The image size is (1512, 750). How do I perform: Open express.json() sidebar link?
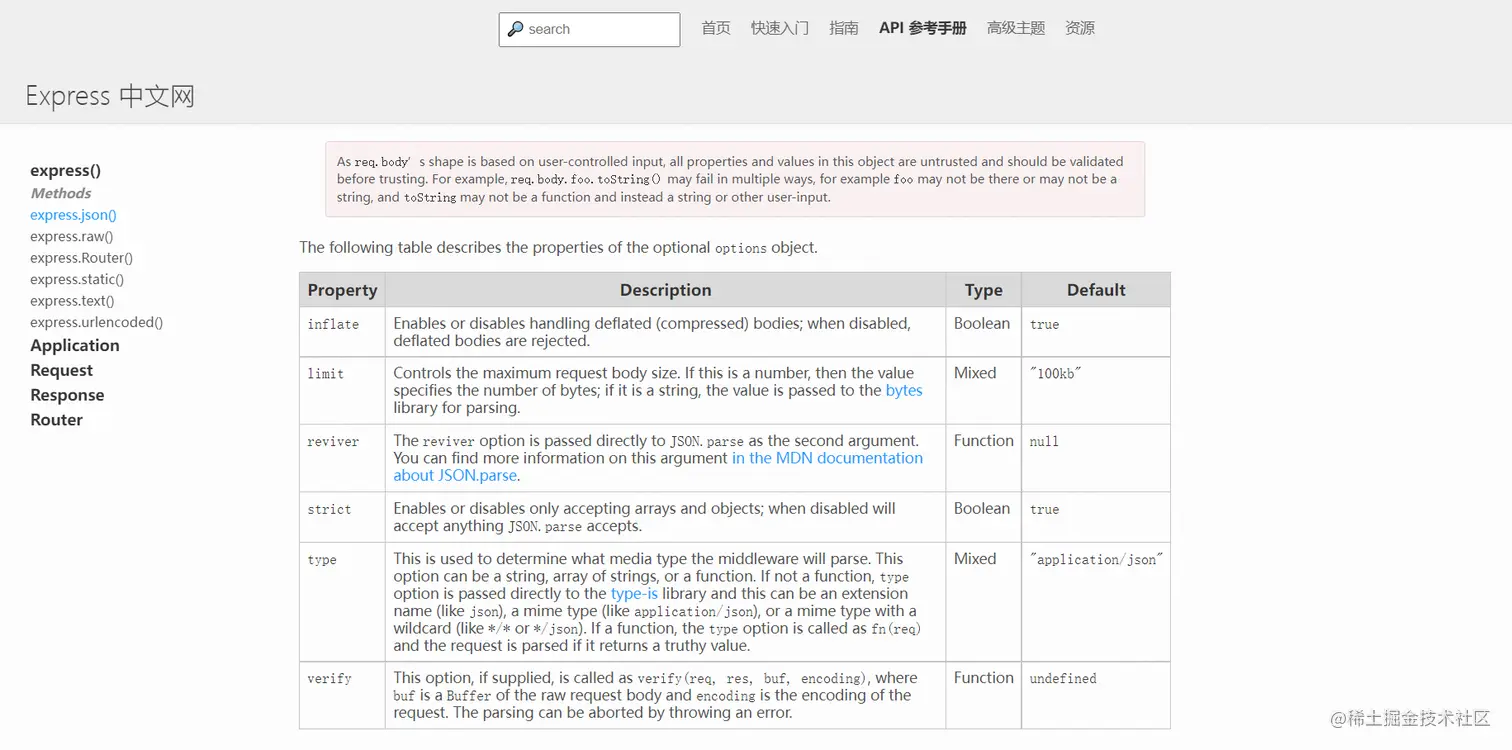[73, 215]
